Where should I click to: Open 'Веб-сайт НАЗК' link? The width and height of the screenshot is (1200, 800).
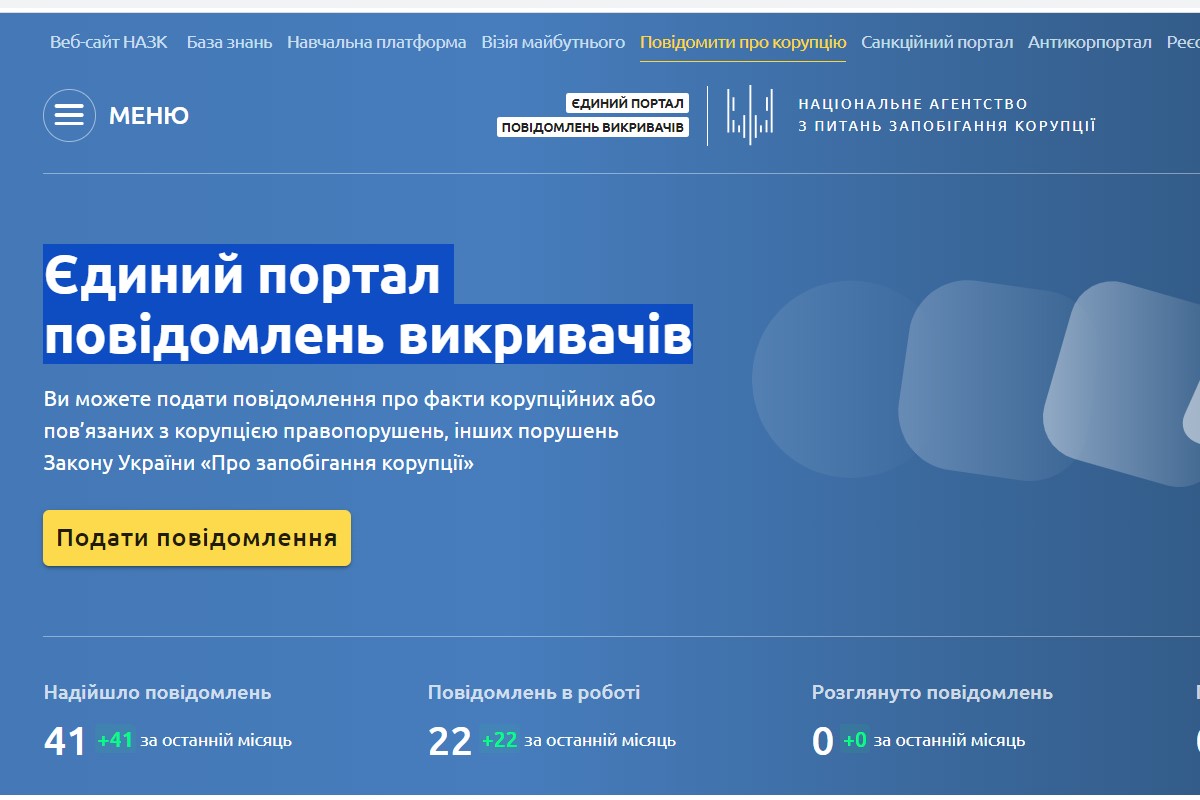coord(109,42)
